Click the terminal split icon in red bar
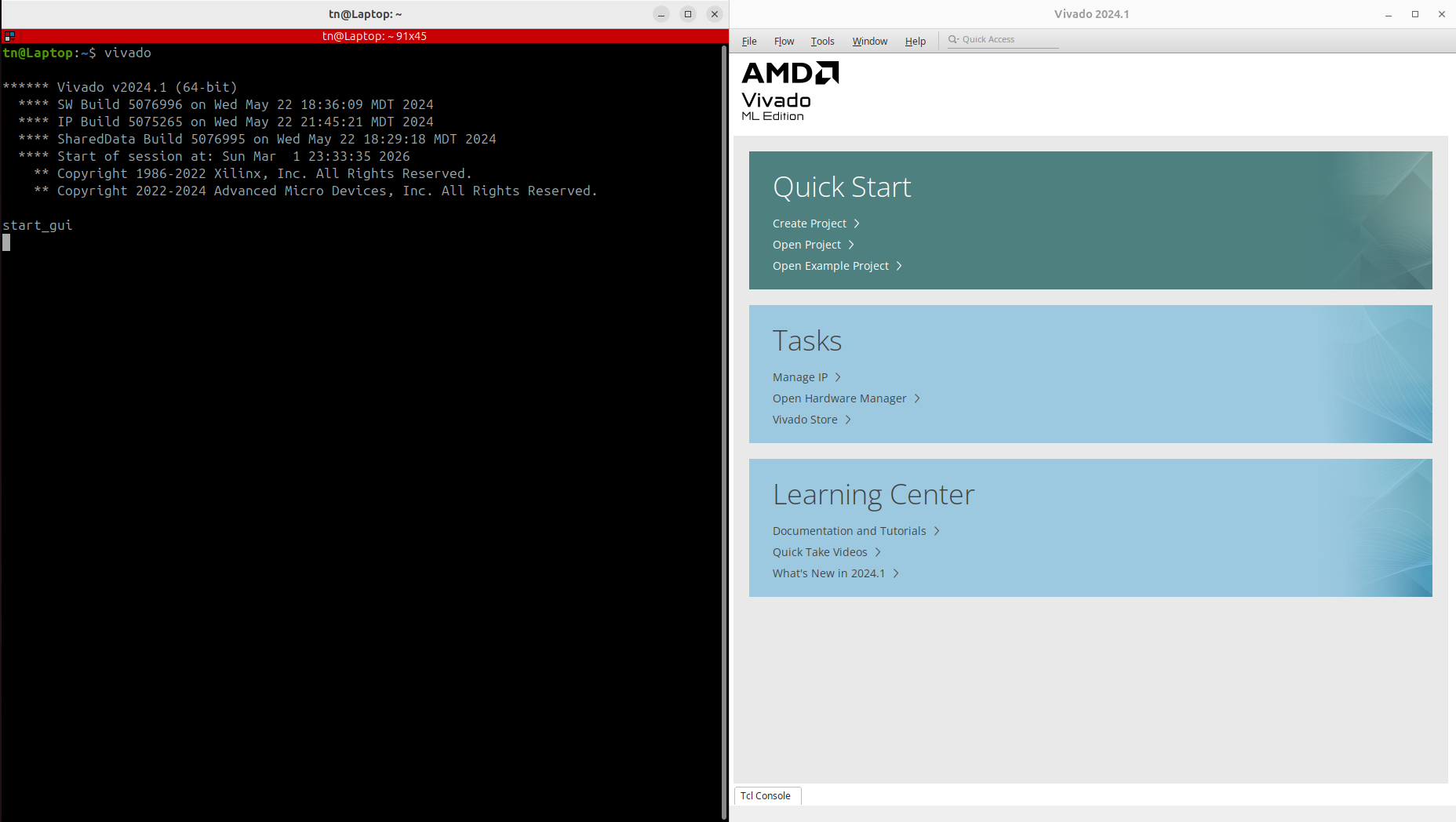The width and height of the screenshot is (1456, 822). pyautogui.click(x=9, y=36)
